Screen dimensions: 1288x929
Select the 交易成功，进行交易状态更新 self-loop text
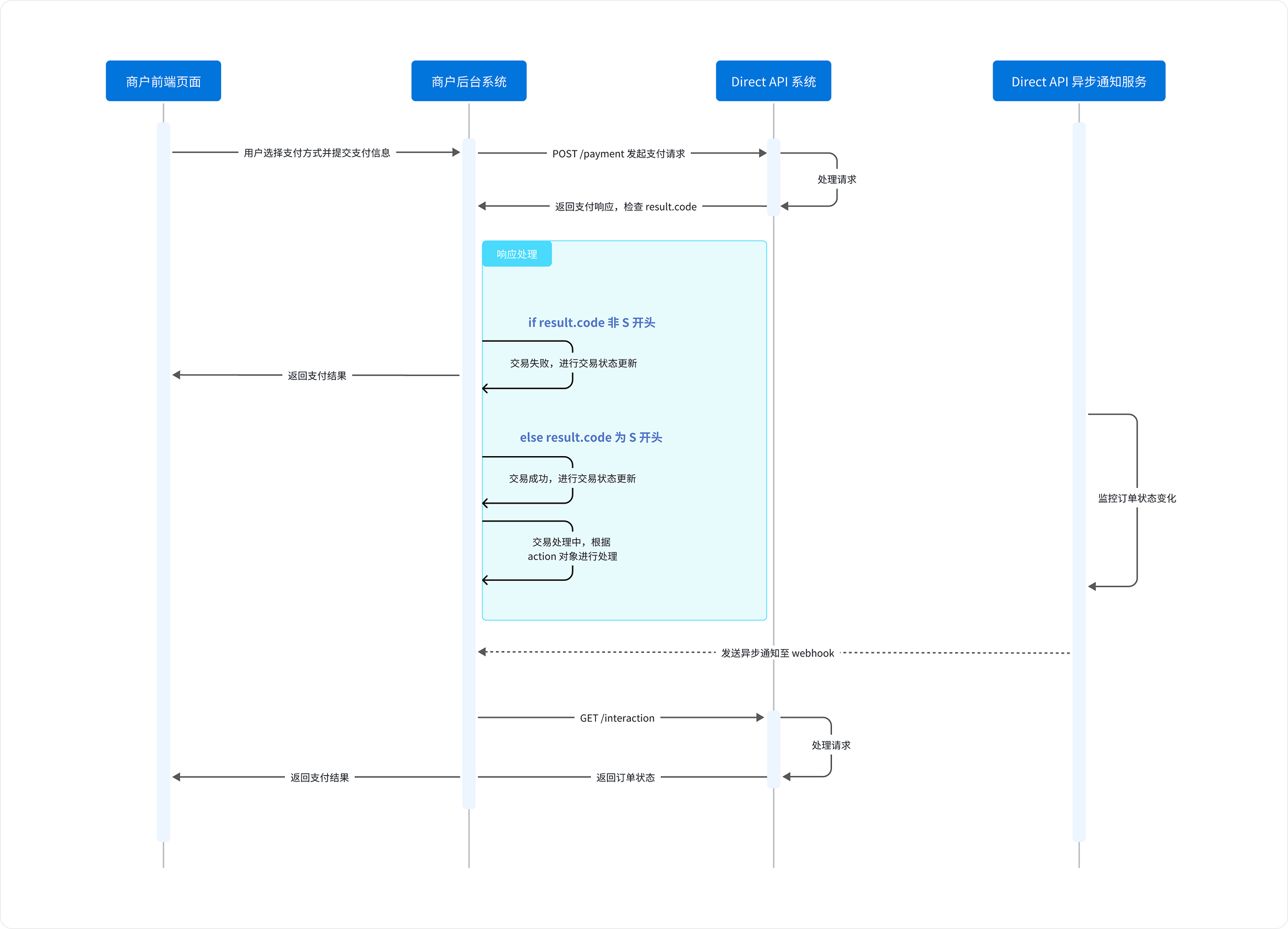[x=572, y=479]
